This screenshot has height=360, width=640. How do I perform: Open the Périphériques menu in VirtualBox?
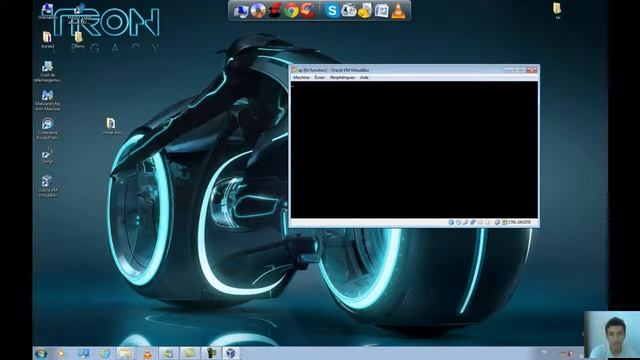click(342, 77)
